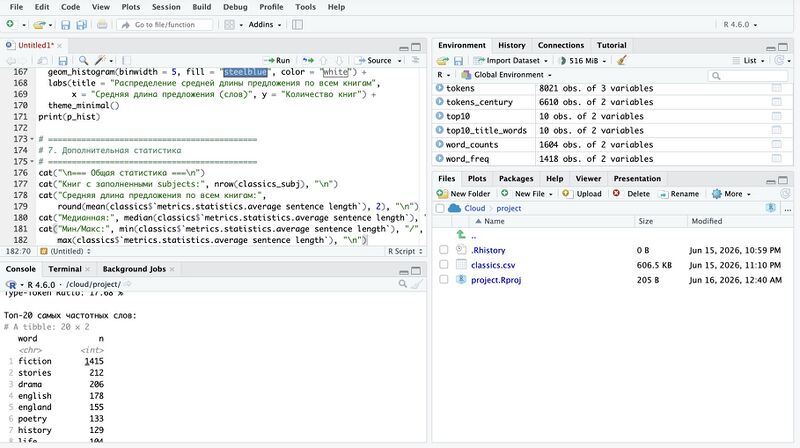The height and width of the screenshot is (448, 800).
Task: Open the project.Rproj file
Action: 496,280
